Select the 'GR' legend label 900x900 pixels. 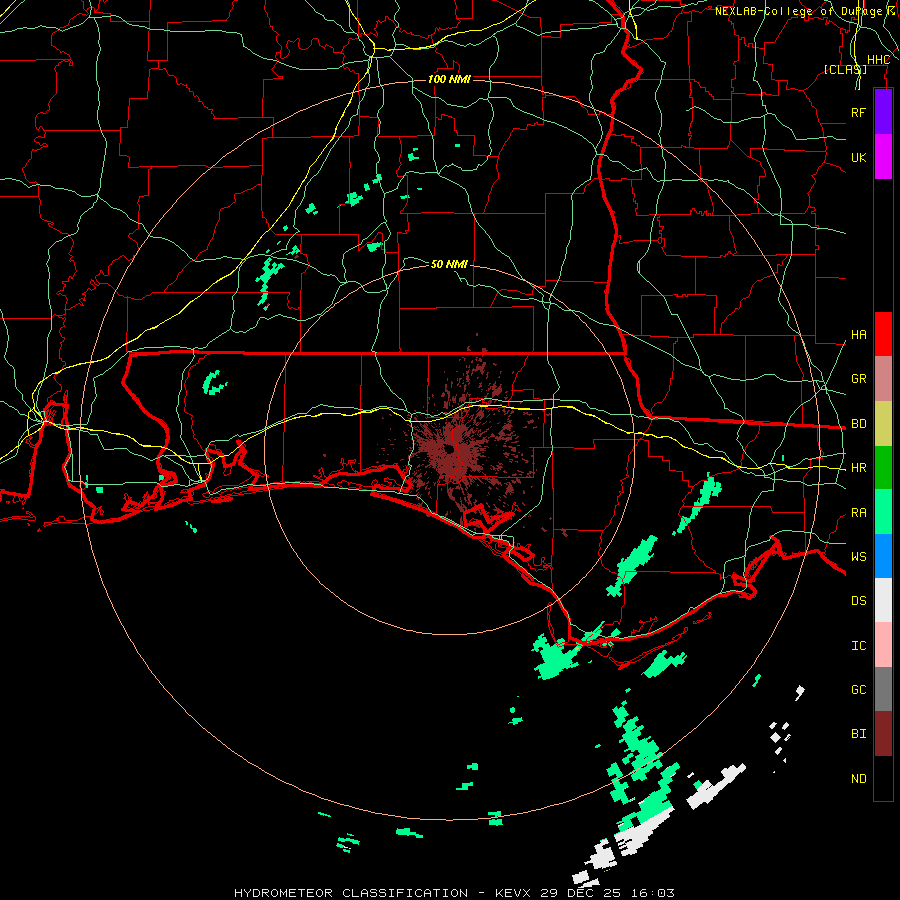(x=858, y=379)
